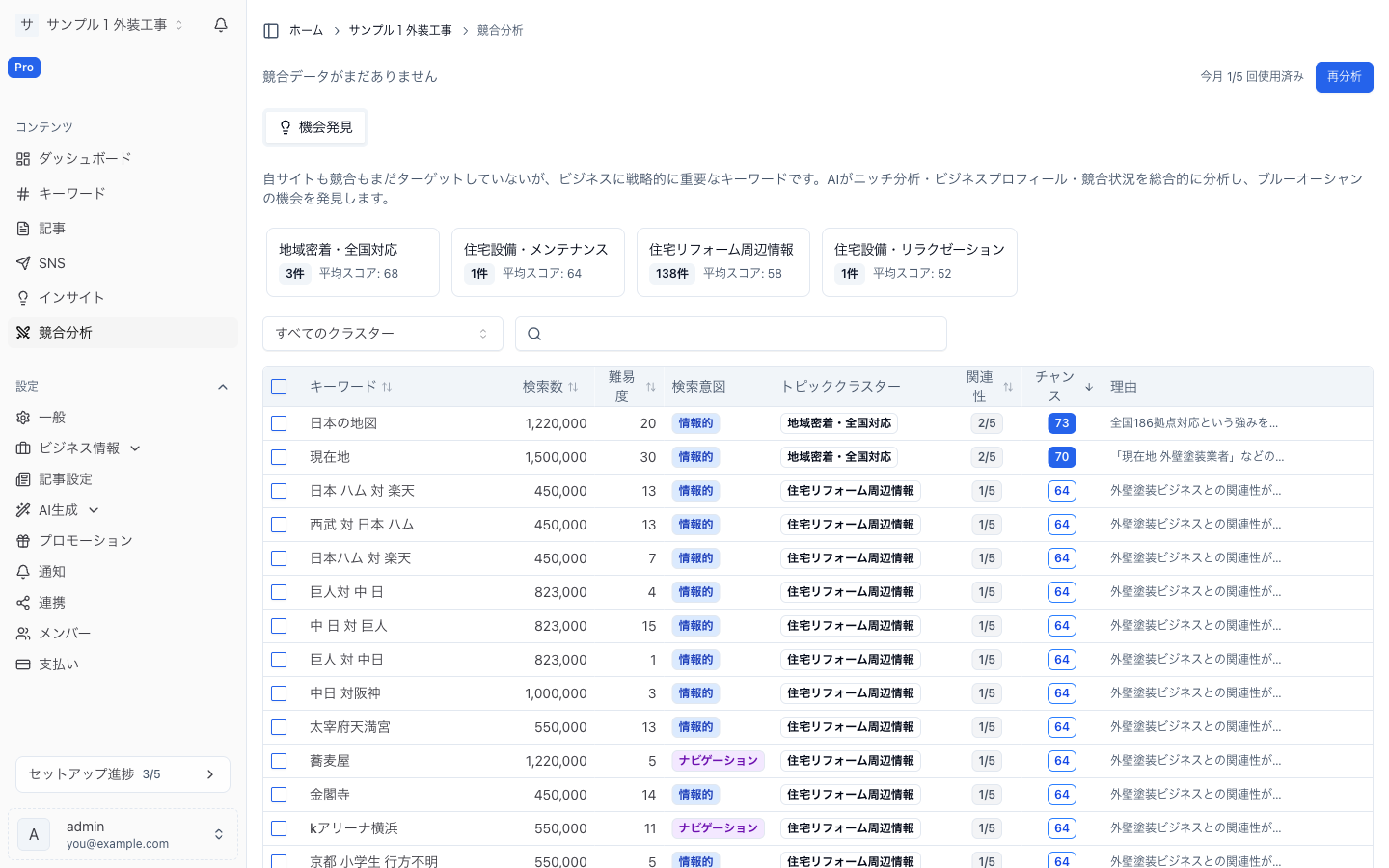Open the admin account menu

tap(123, 834)
